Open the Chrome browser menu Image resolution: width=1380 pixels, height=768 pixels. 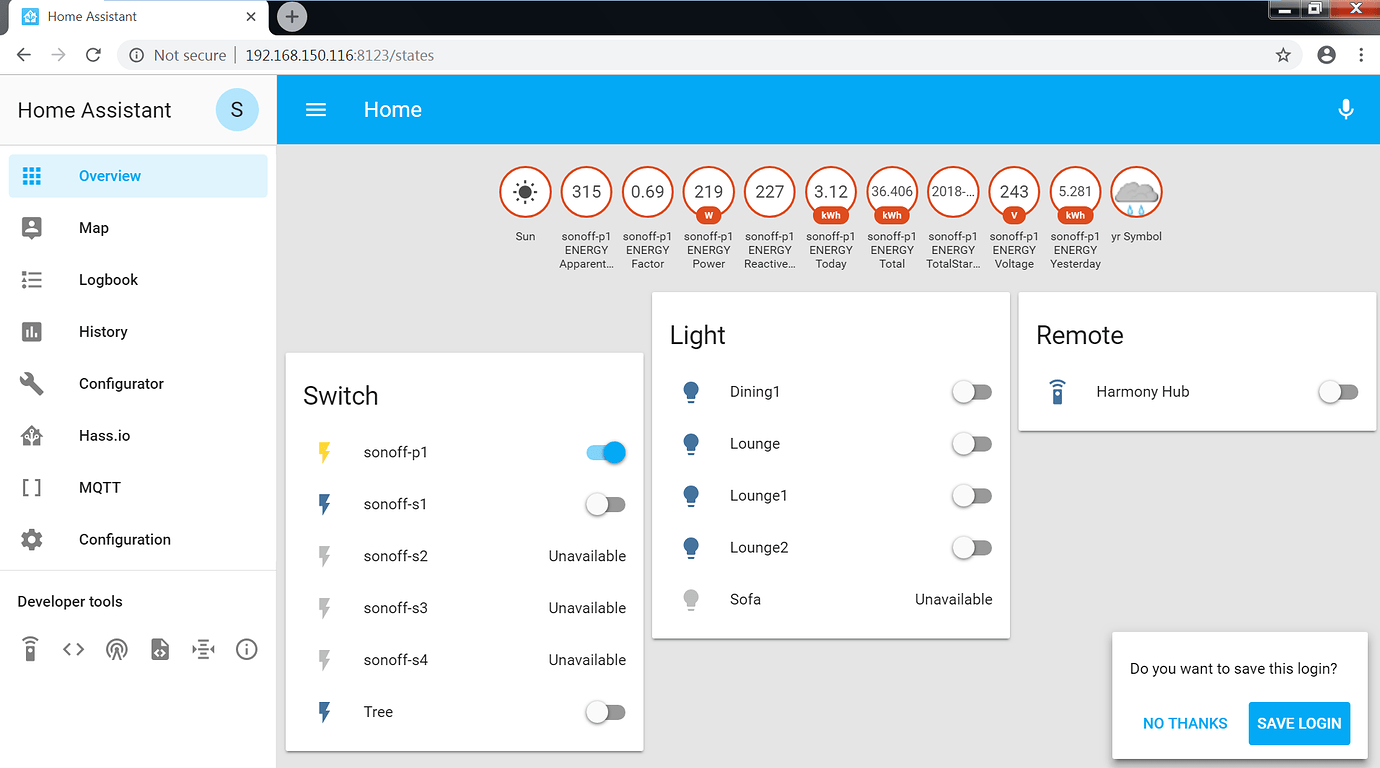1361,55
